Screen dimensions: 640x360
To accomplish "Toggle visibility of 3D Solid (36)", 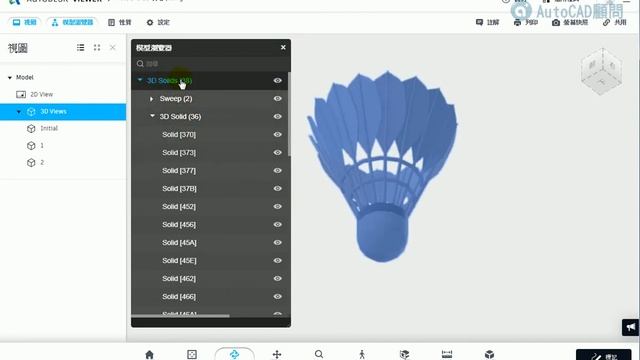I will pos(278,116).
